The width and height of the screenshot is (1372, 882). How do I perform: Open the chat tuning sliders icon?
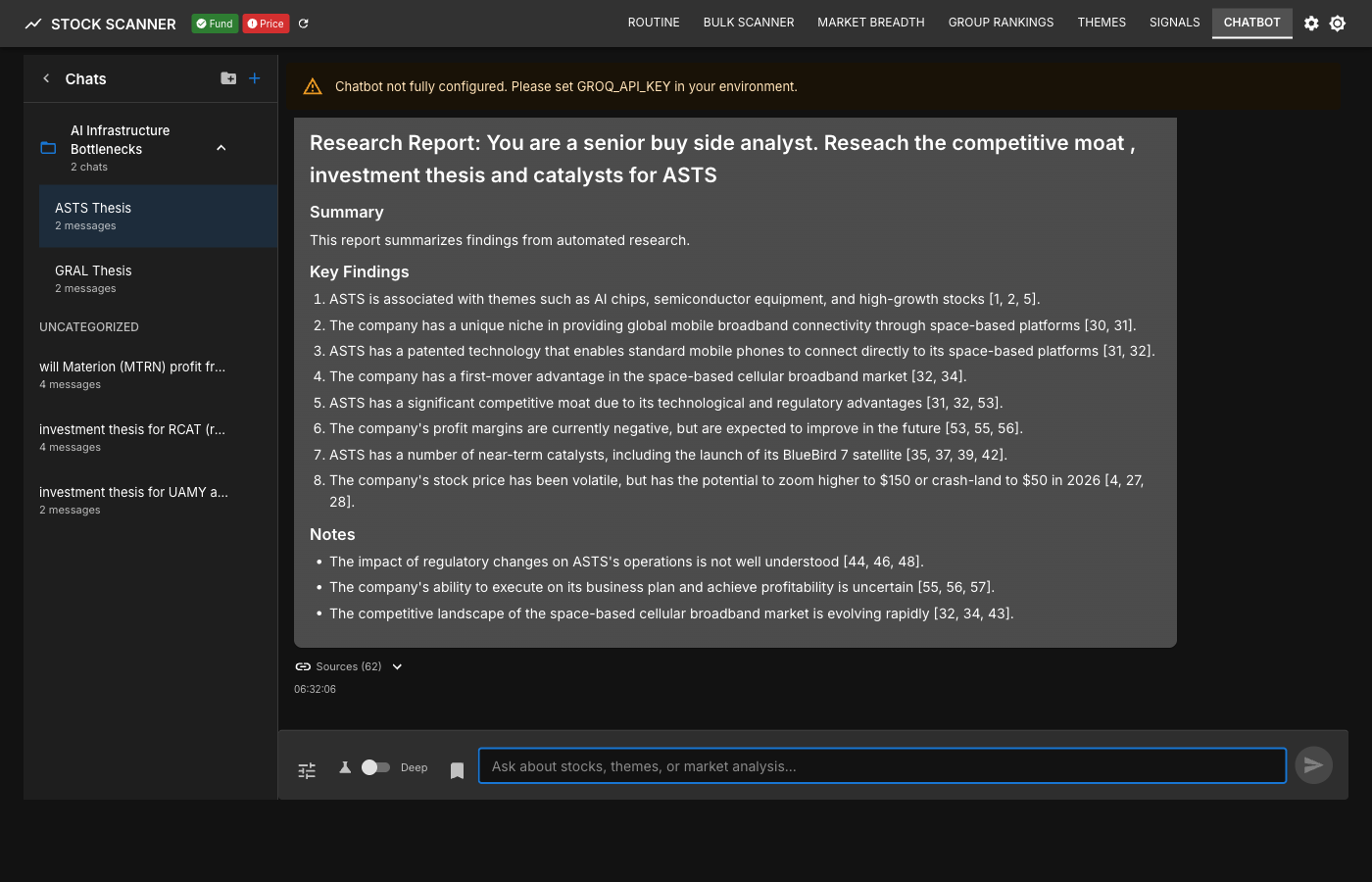tap(307, 770)
